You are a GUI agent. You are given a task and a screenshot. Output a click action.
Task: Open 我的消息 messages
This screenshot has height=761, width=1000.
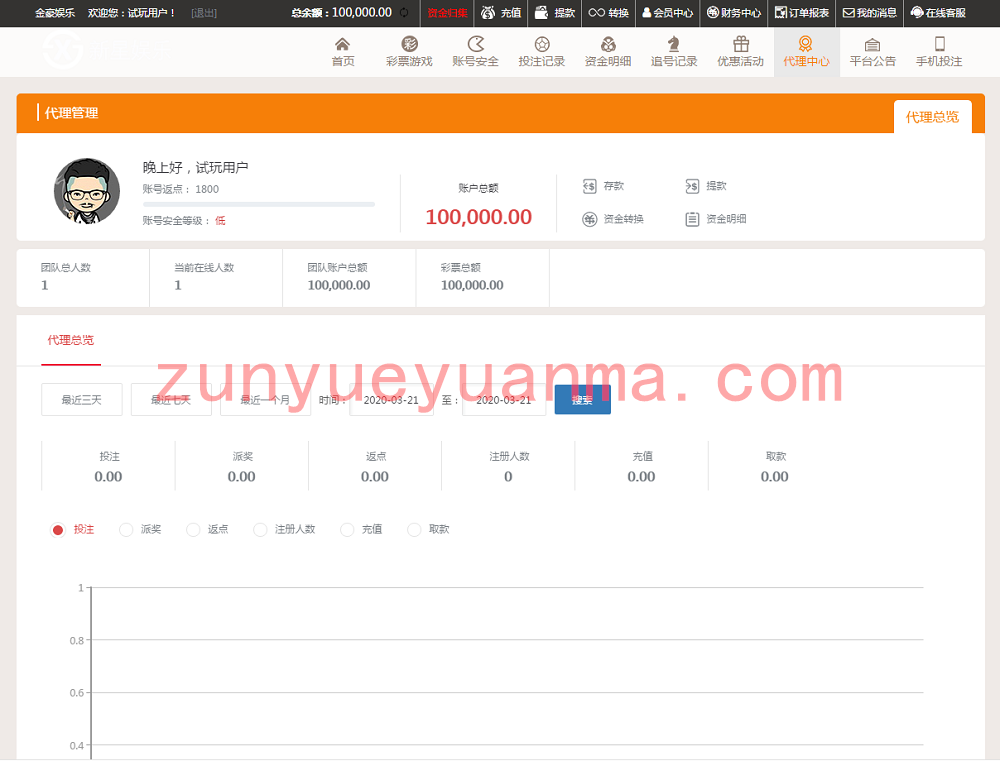pyautogui.click(x=870, y=13)
